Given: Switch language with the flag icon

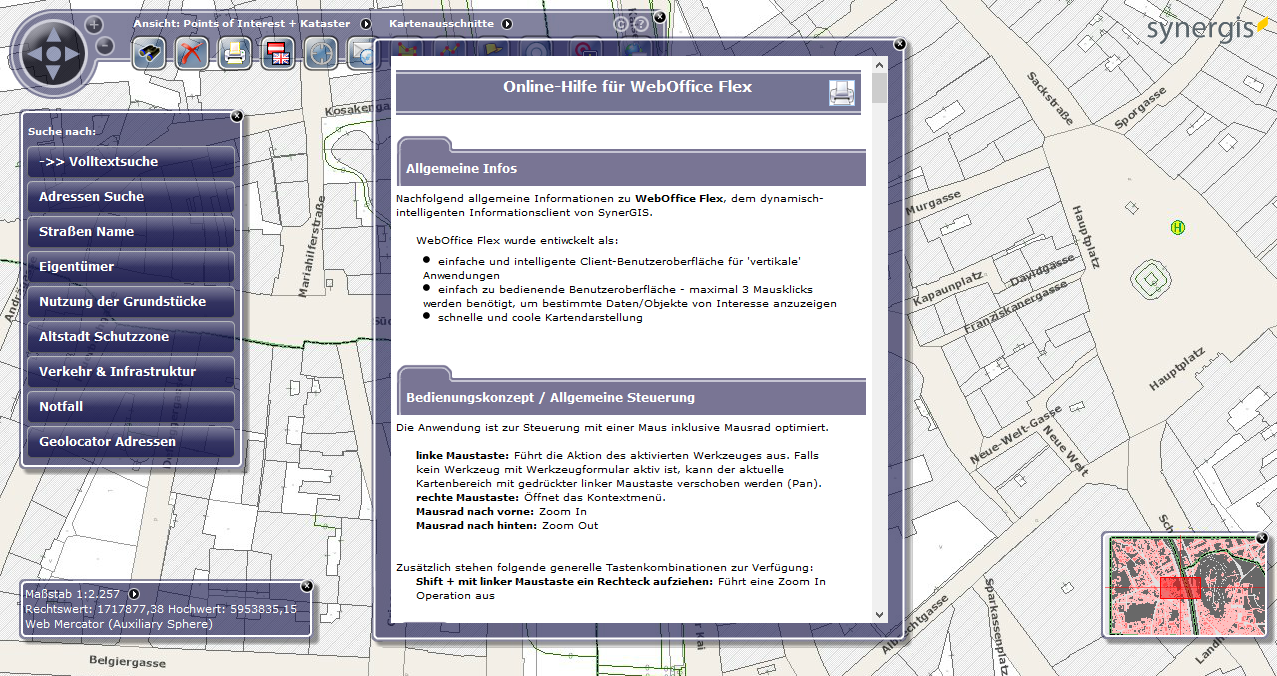Looking at the screenshot, I should pos(278,53).
